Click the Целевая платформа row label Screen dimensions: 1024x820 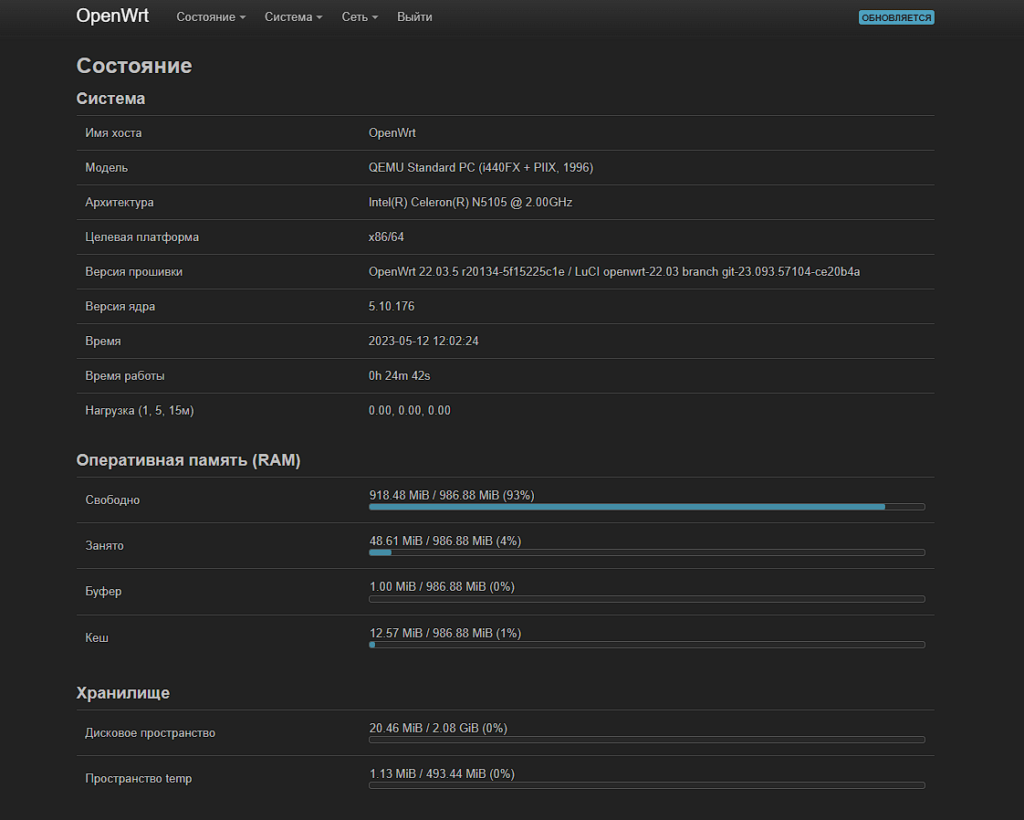point(142,236)
